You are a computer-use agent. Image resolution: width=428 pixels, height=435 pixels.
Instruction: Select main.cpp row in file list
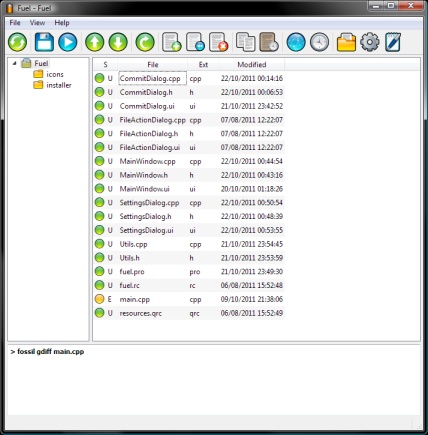pyautogui.click(x=189, y=299)
